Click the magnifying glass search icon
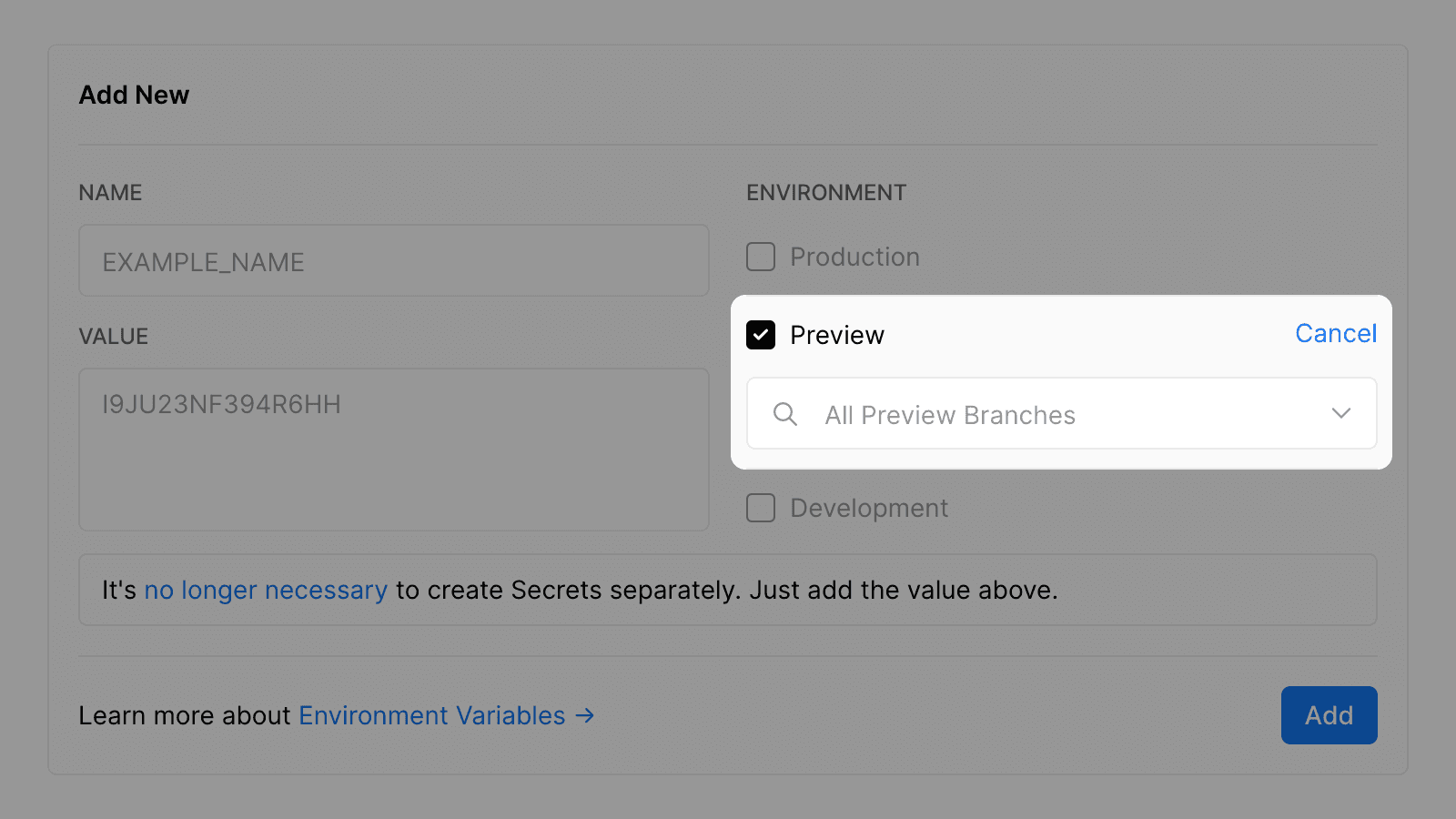 784,414
